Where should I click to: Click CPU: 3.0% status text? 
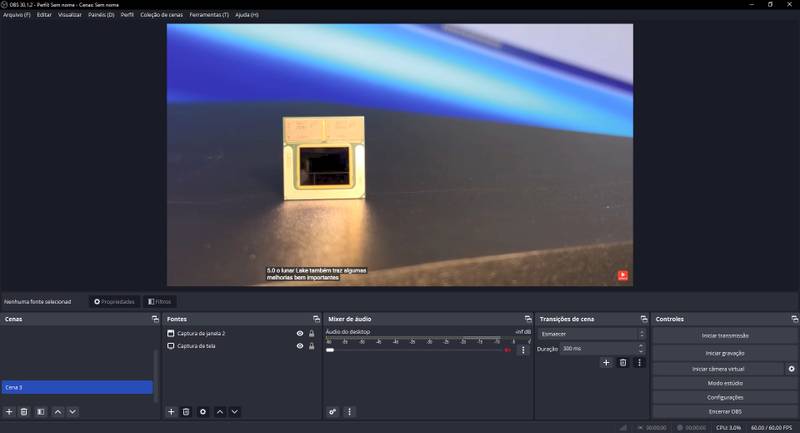[x=728, y=427]
